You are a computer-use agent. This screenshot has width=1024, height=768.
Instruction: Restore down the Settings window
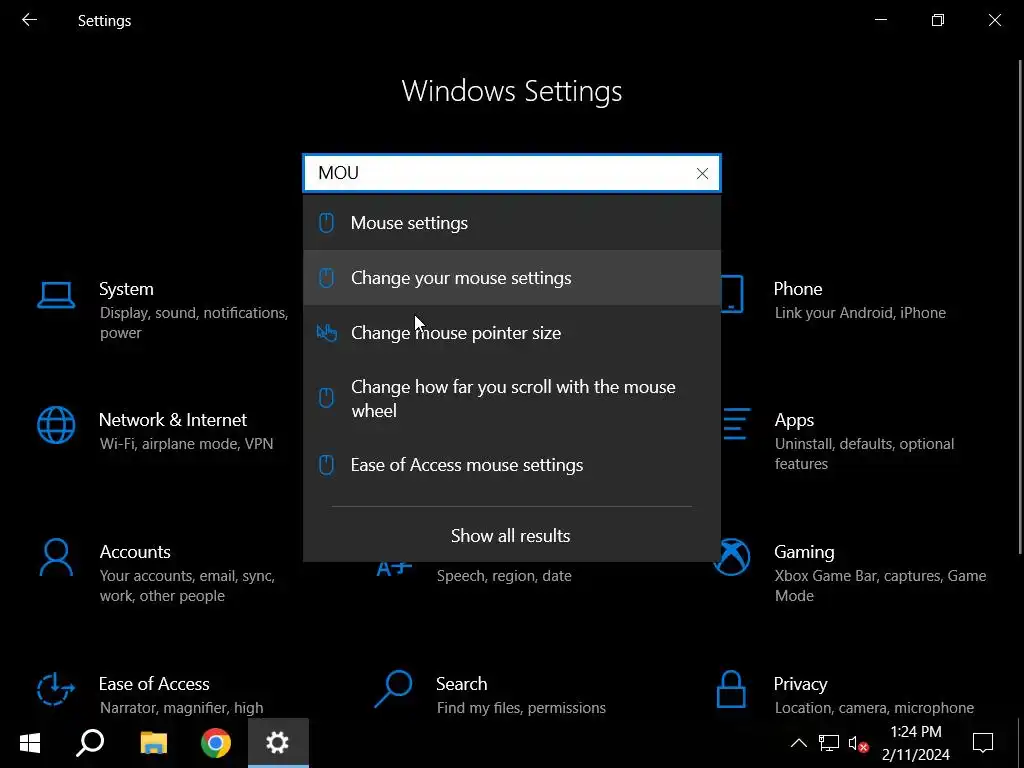[938, 20]
